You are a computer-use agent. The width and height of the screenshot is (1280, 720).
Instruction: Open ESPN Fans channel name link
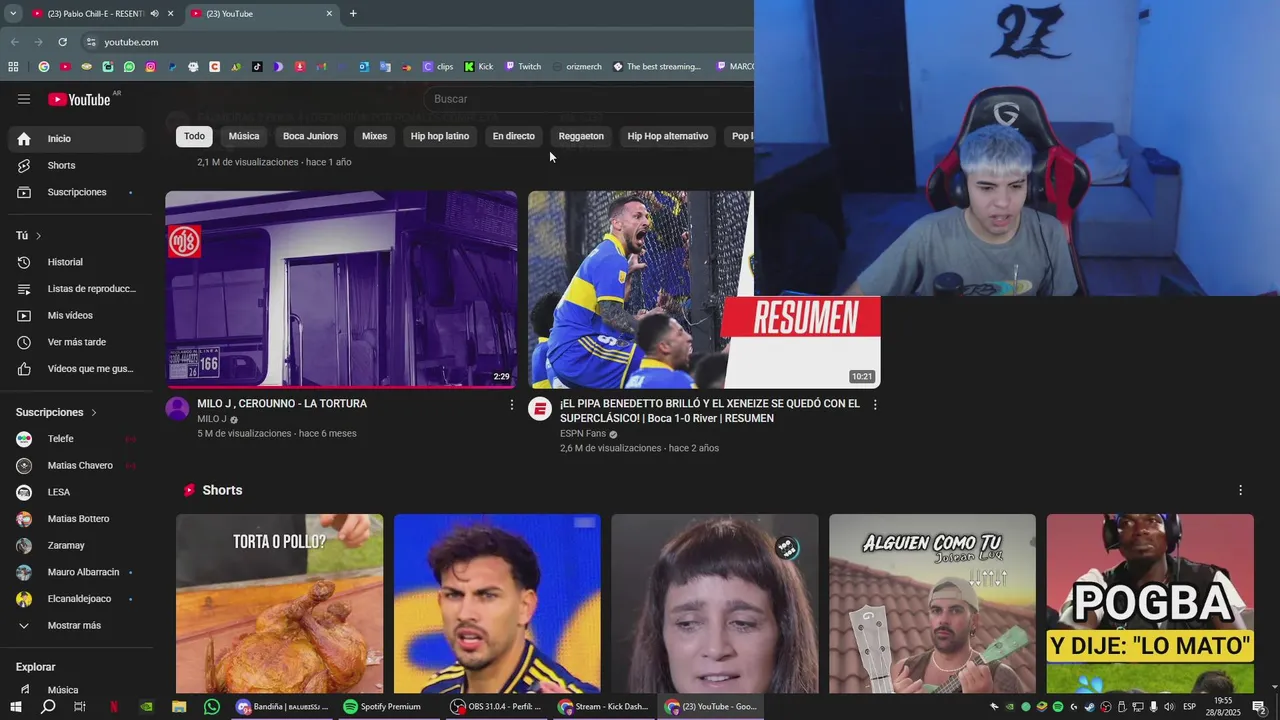click(x=583, y=434)
